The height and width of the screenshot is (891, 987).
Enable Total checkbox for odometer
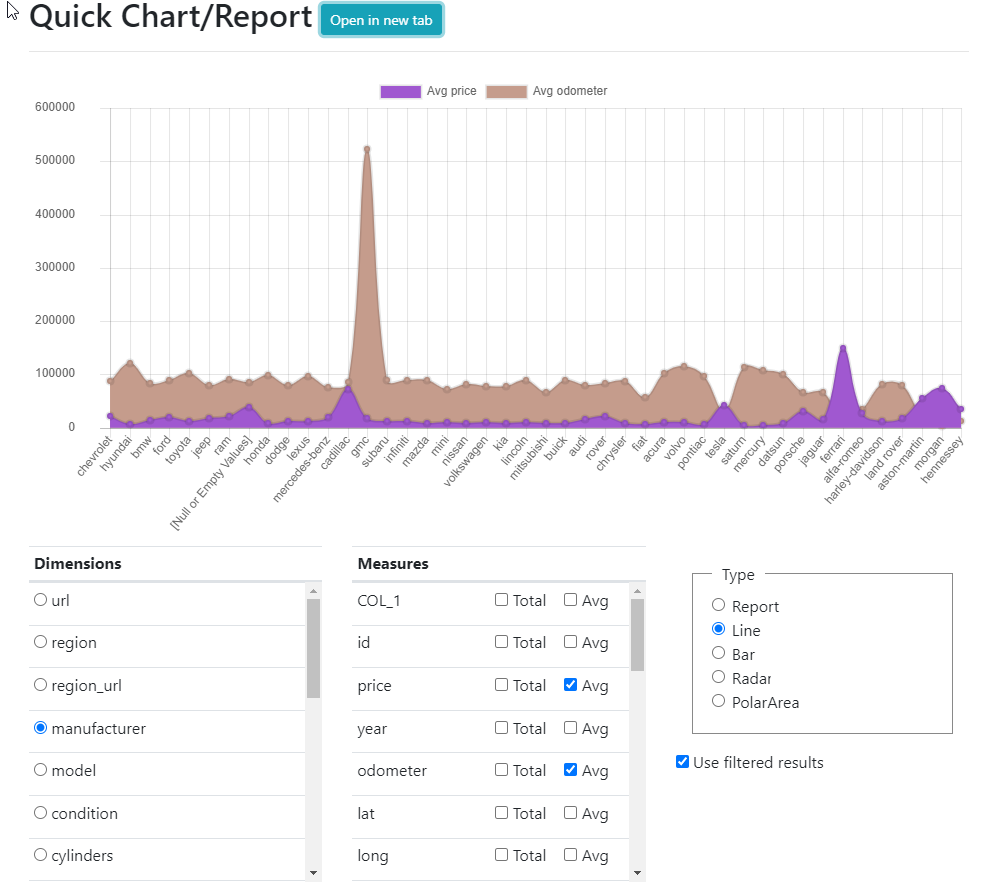(x=502, y=770)
